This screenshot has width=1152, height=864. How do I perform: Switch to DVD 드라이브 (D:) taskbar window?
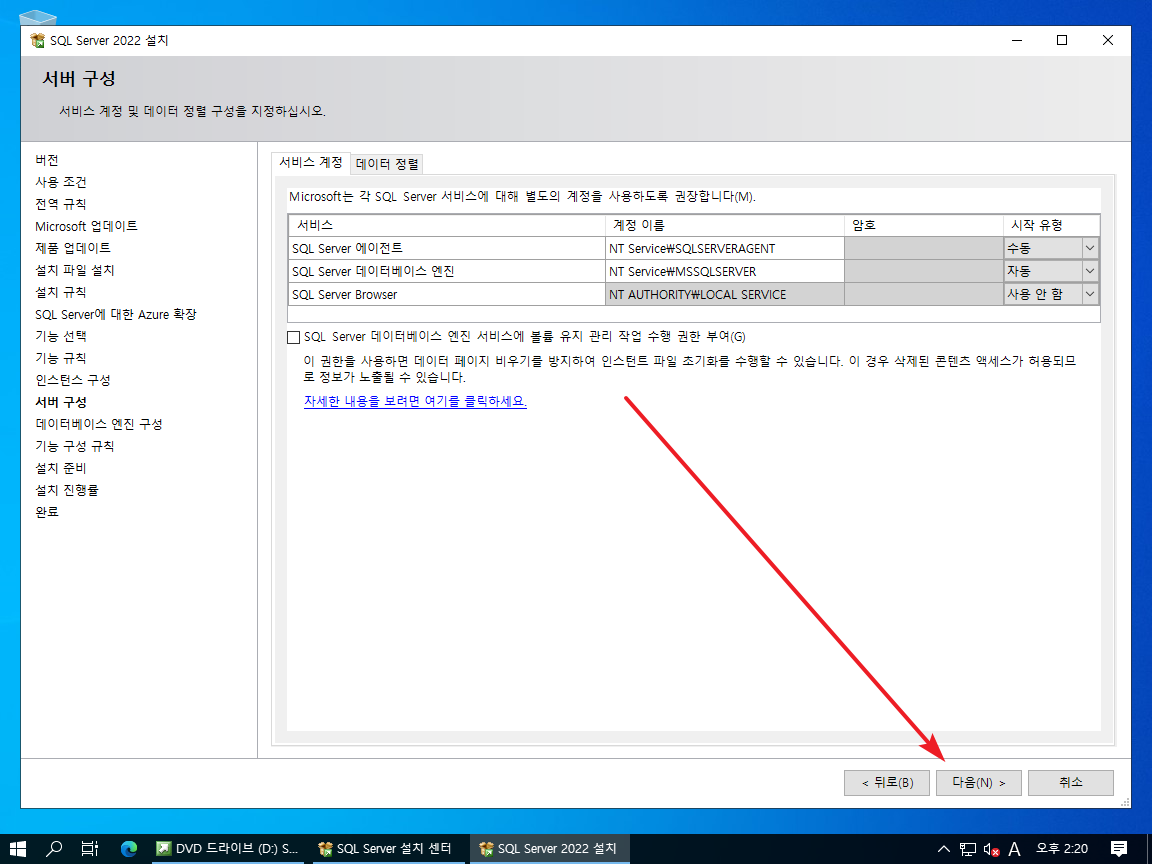(x=227, y=848)
